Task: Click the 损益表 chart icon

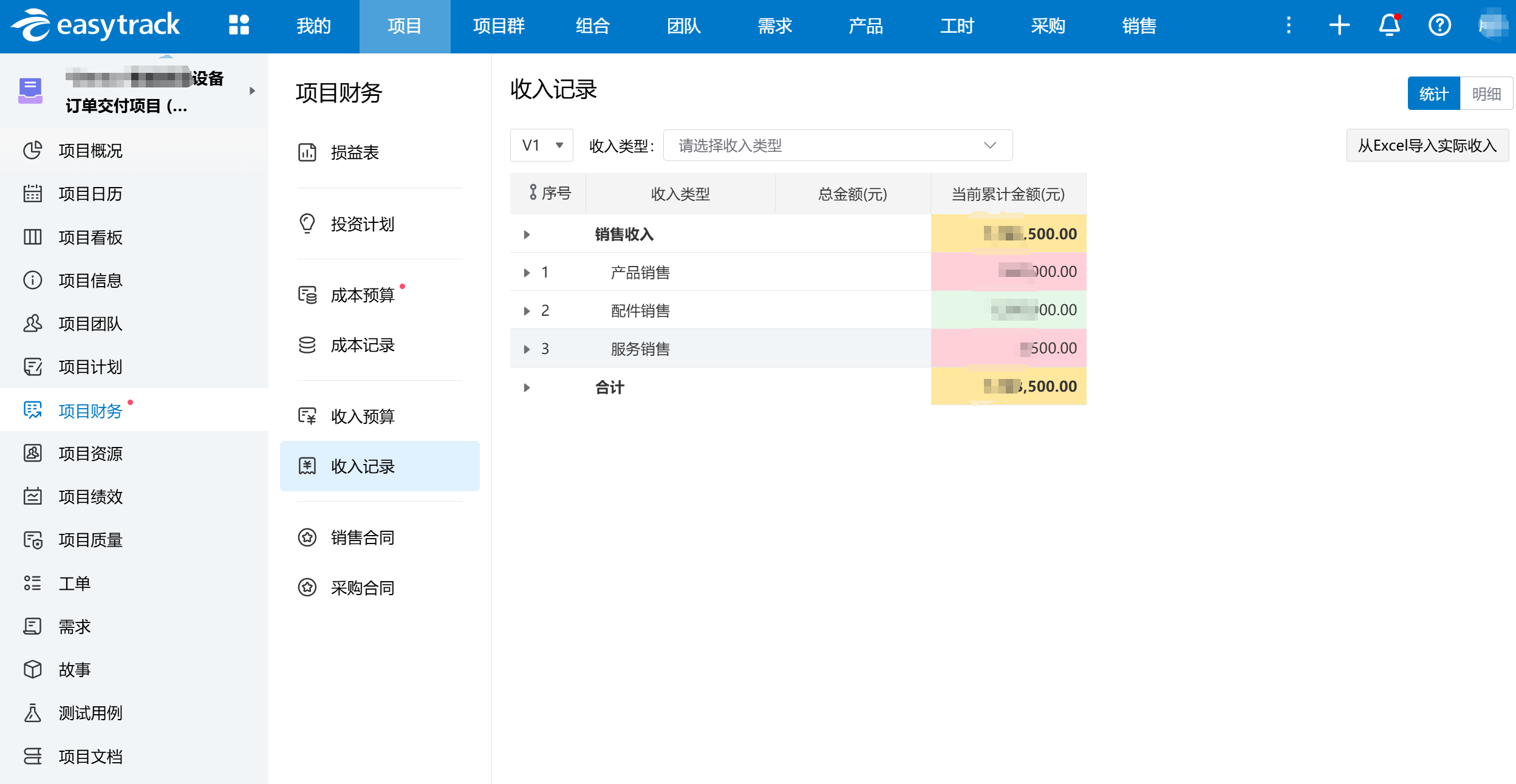Action: click(x=307, y=152)
